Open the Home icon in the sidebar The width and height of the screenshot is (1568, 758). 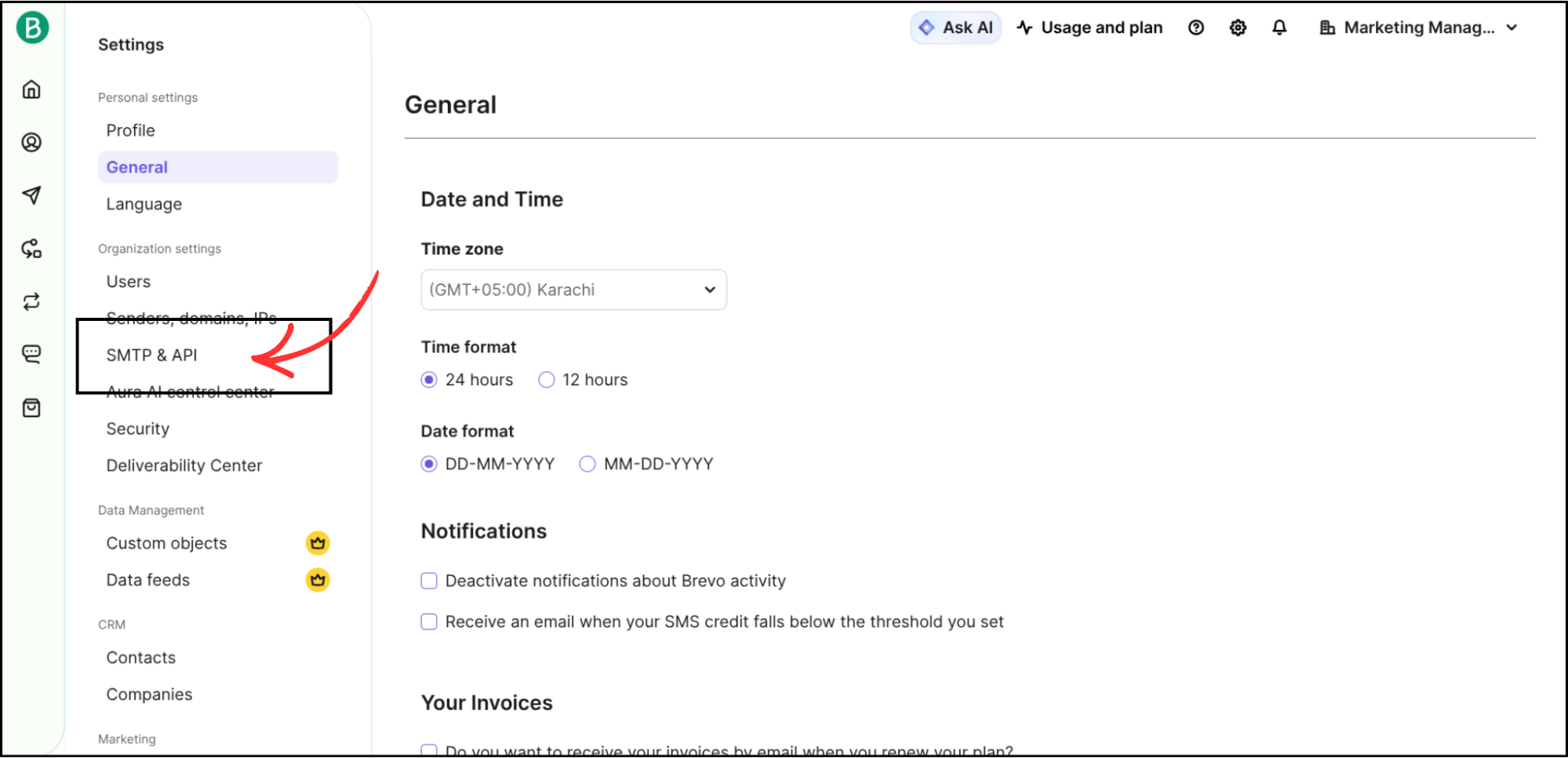pos(31,89)
